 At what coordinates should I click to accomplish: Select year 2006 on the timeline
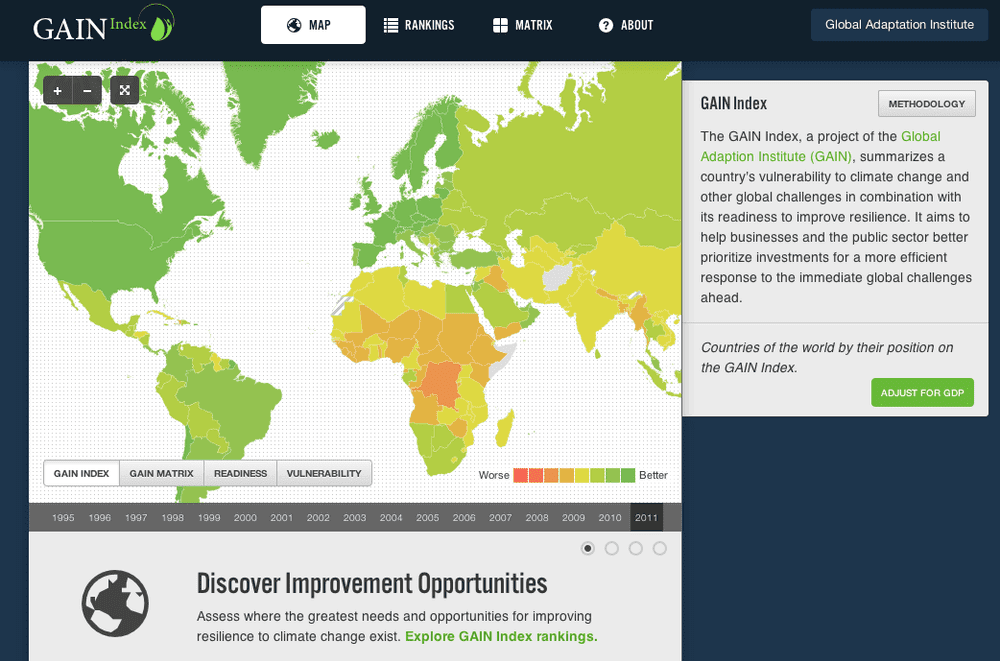click(x=464, y=517)
